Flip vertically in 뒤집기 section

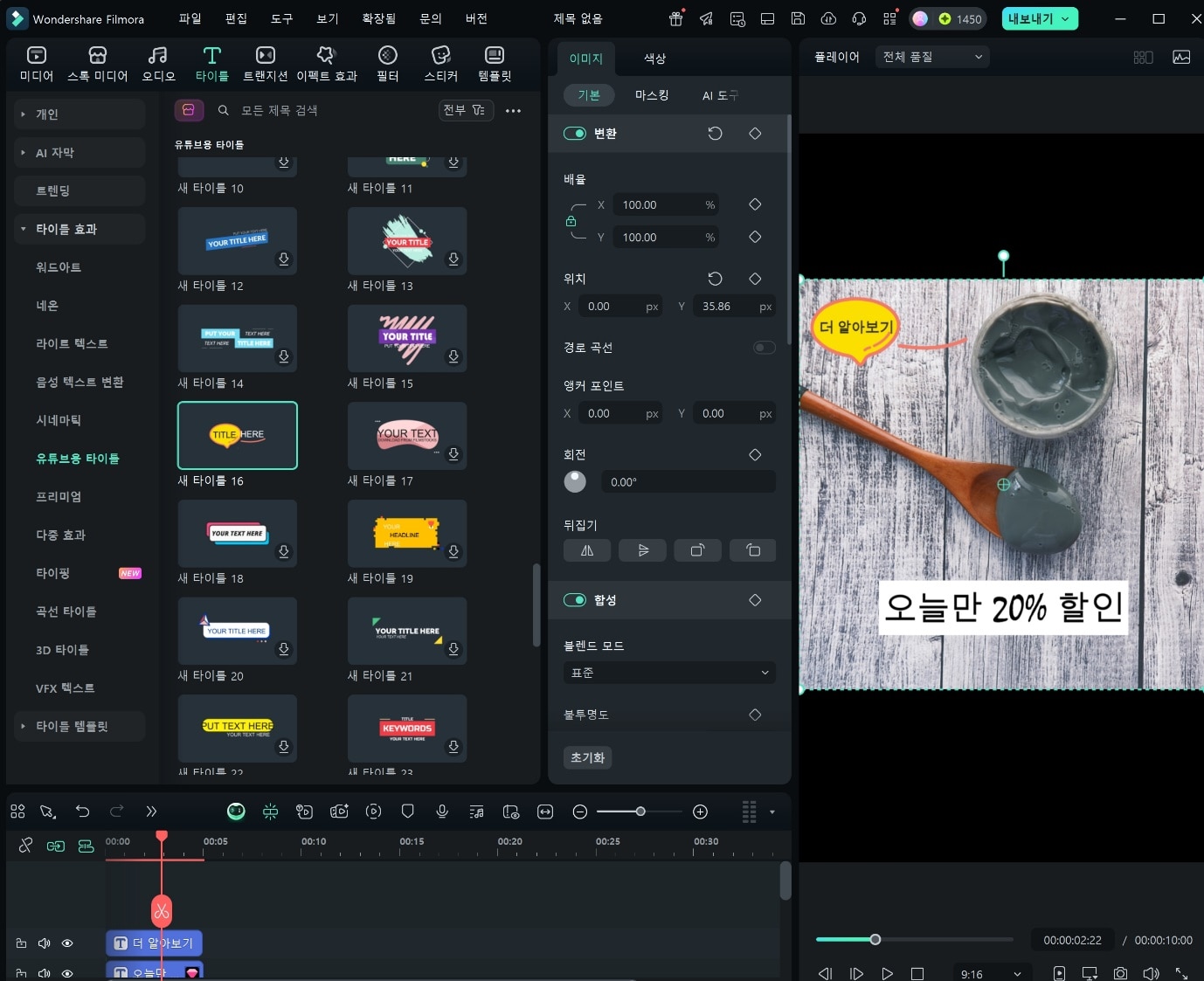(x=642, y=550)
